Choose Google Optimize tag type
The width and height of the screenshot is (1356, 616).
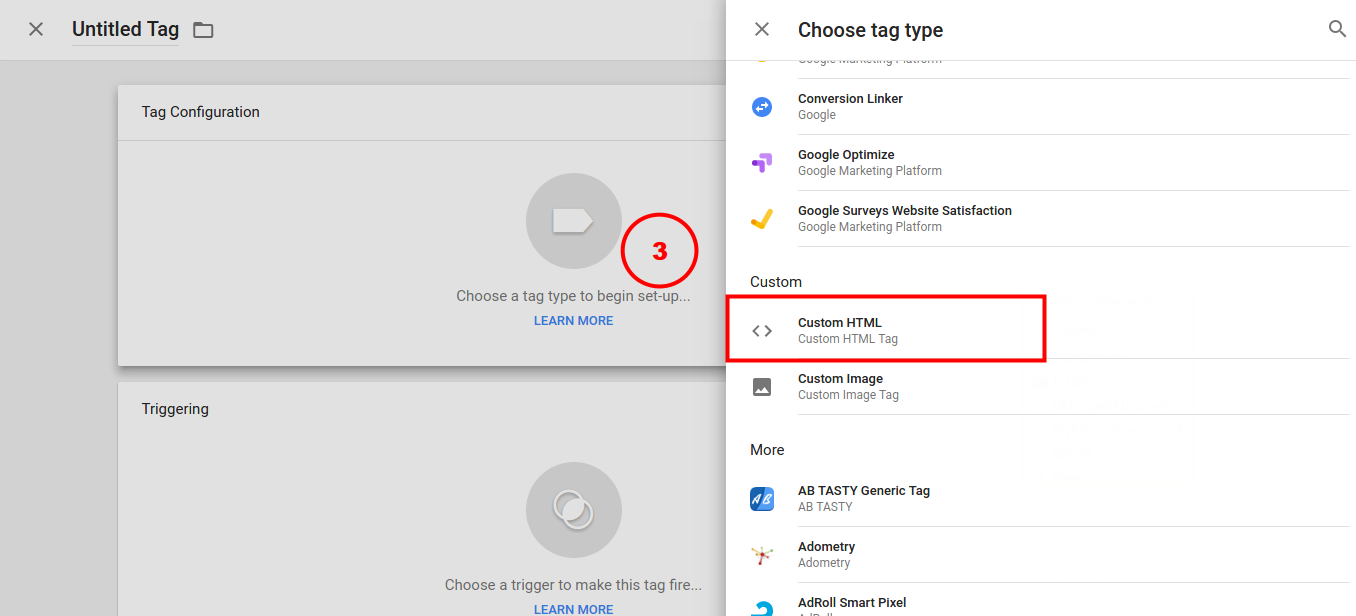[x=1049, y=163]
